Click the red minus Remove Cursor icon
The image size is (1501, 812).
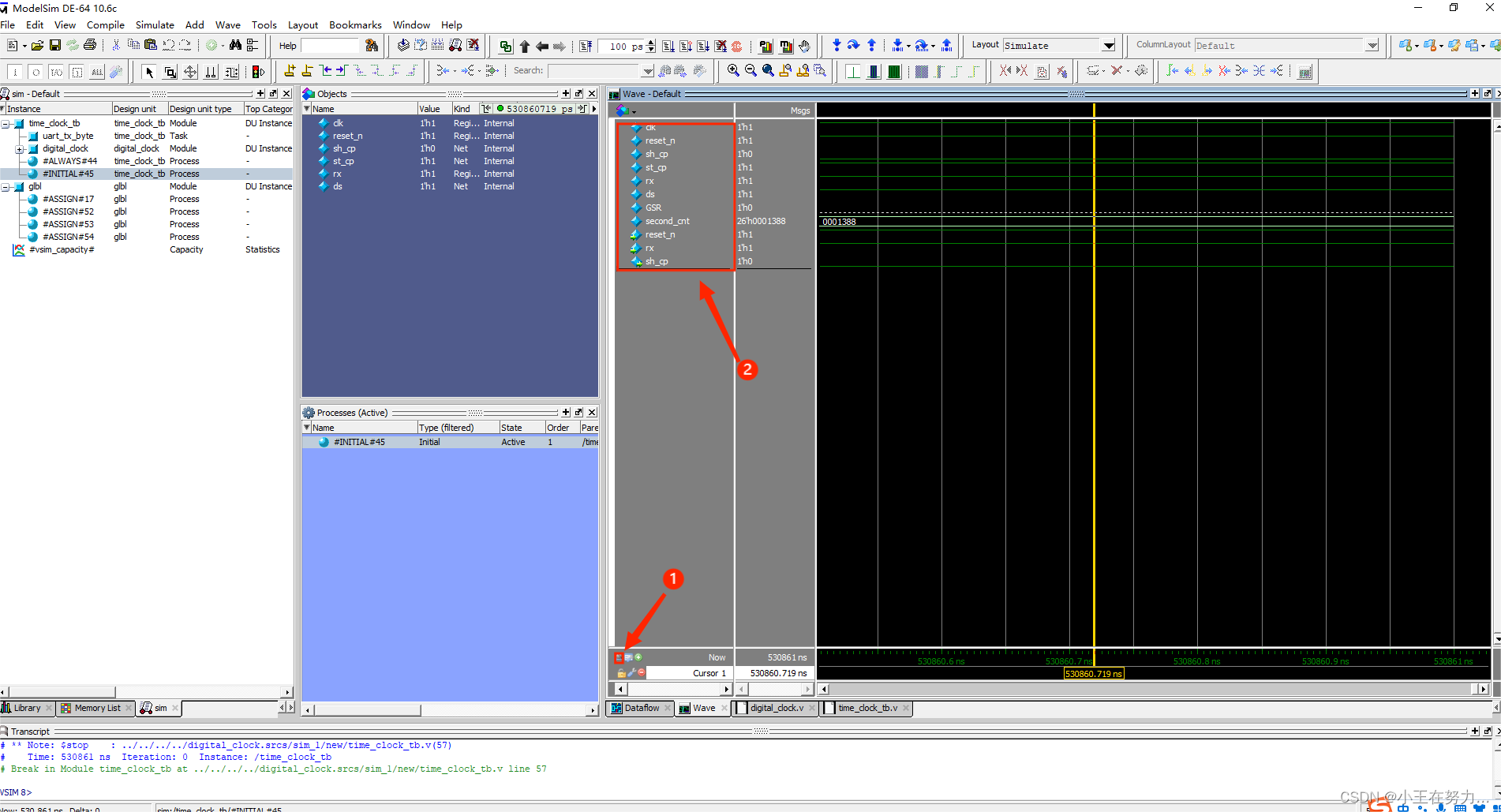(x=642, y=673)
